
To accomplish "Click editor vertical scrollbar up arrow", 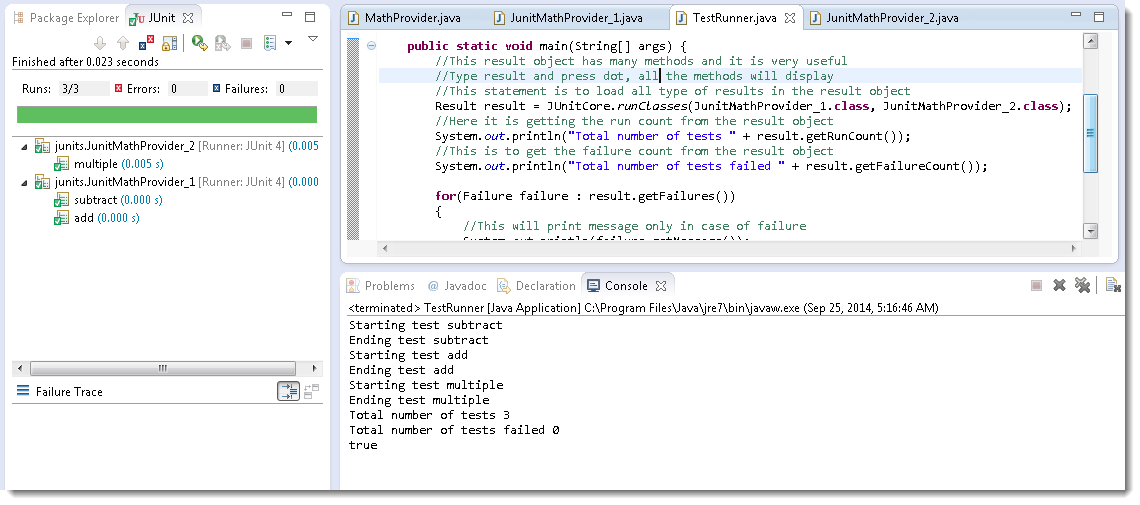I will (1090, 41).
